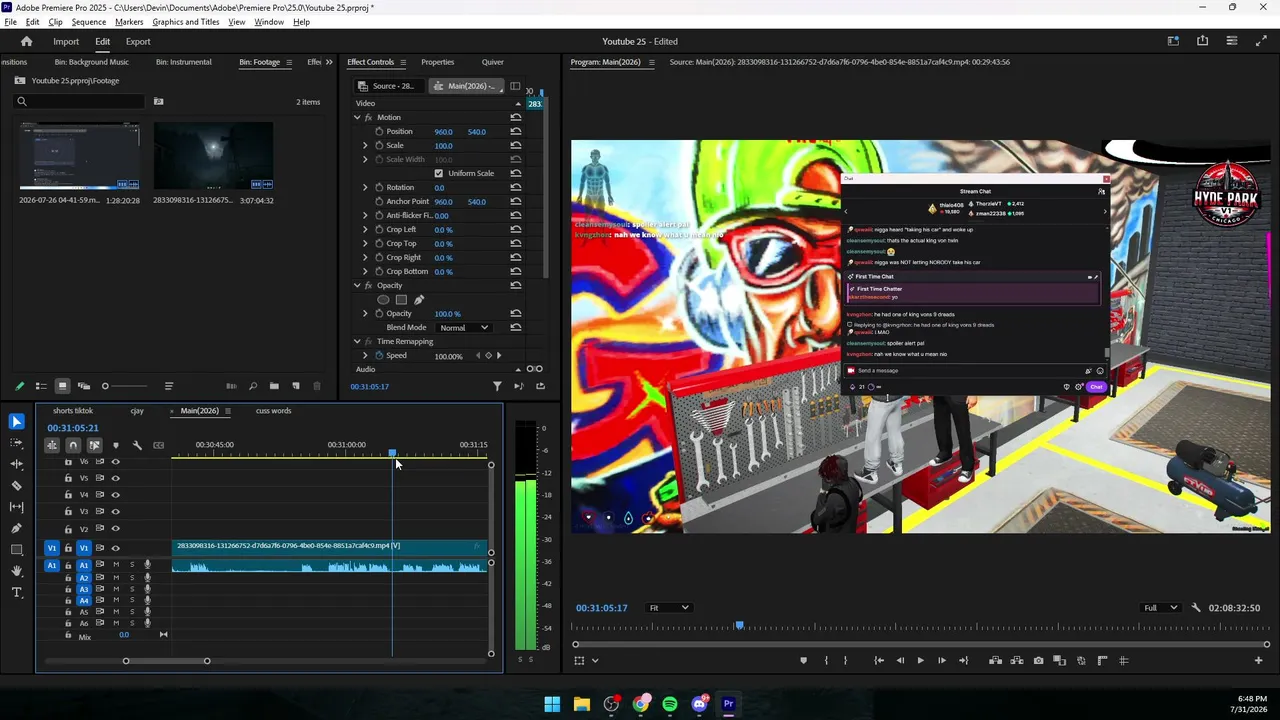1280x720 pixels.
Task: Click the Opacity value 100.0 %
Action: tap(447, 313)
